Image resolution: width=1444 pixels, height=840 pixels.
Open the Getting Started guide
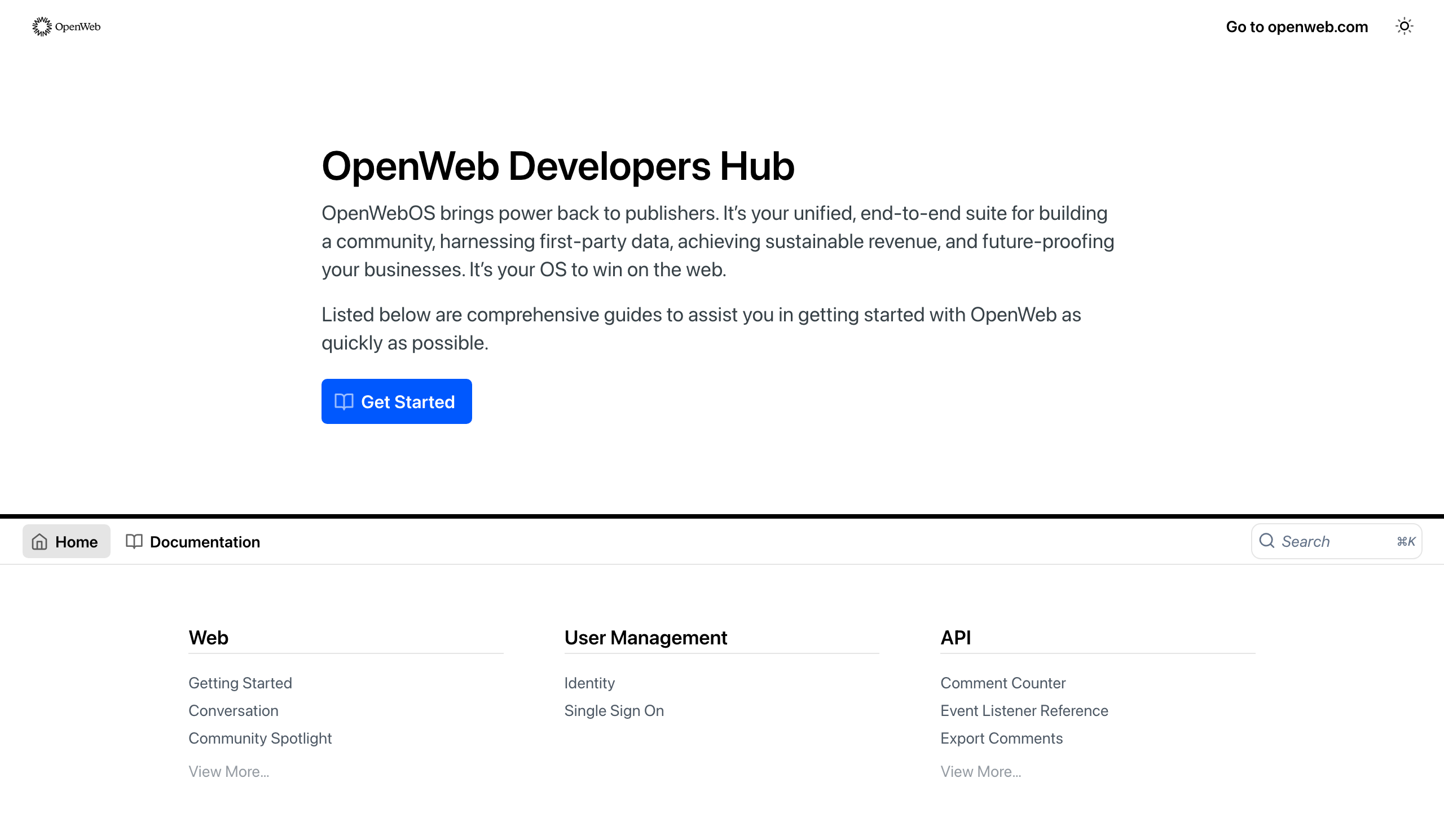[241, 683]
